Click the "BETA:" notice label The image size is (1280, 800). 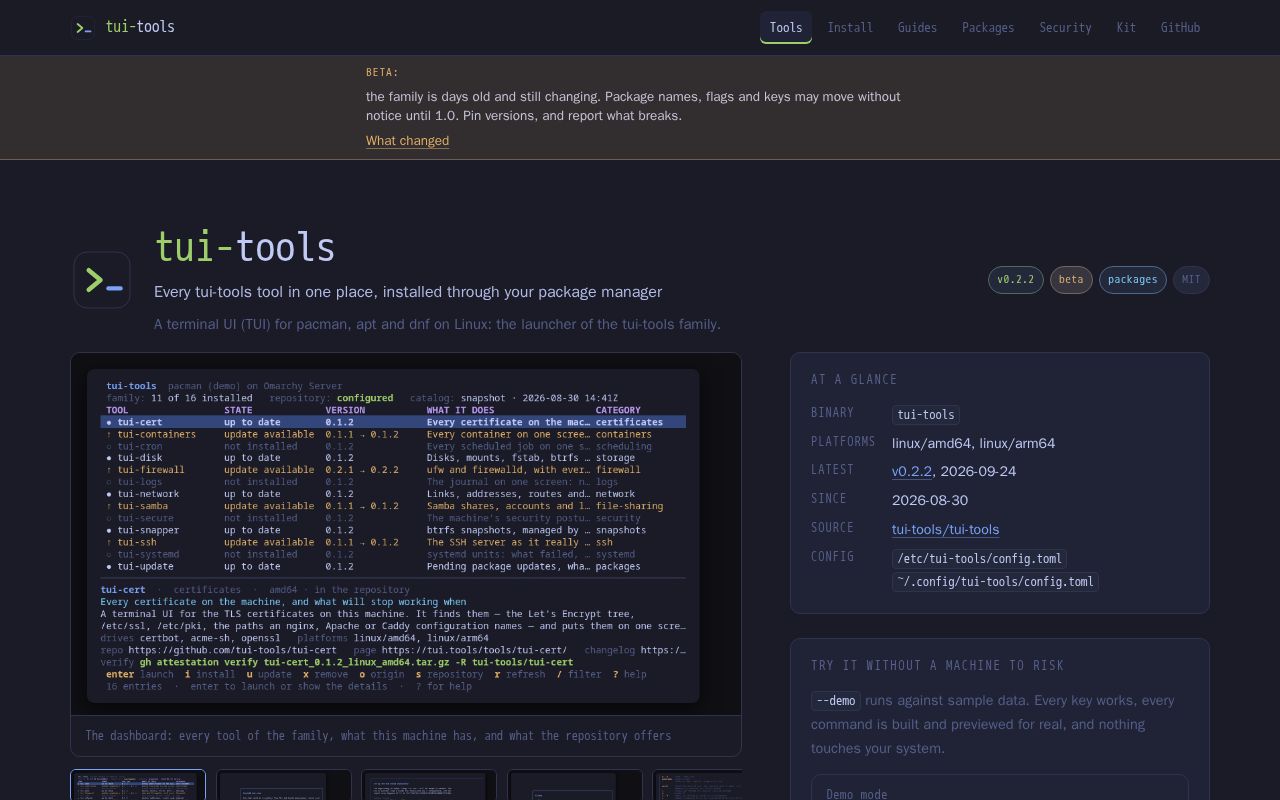pos(382,72)
